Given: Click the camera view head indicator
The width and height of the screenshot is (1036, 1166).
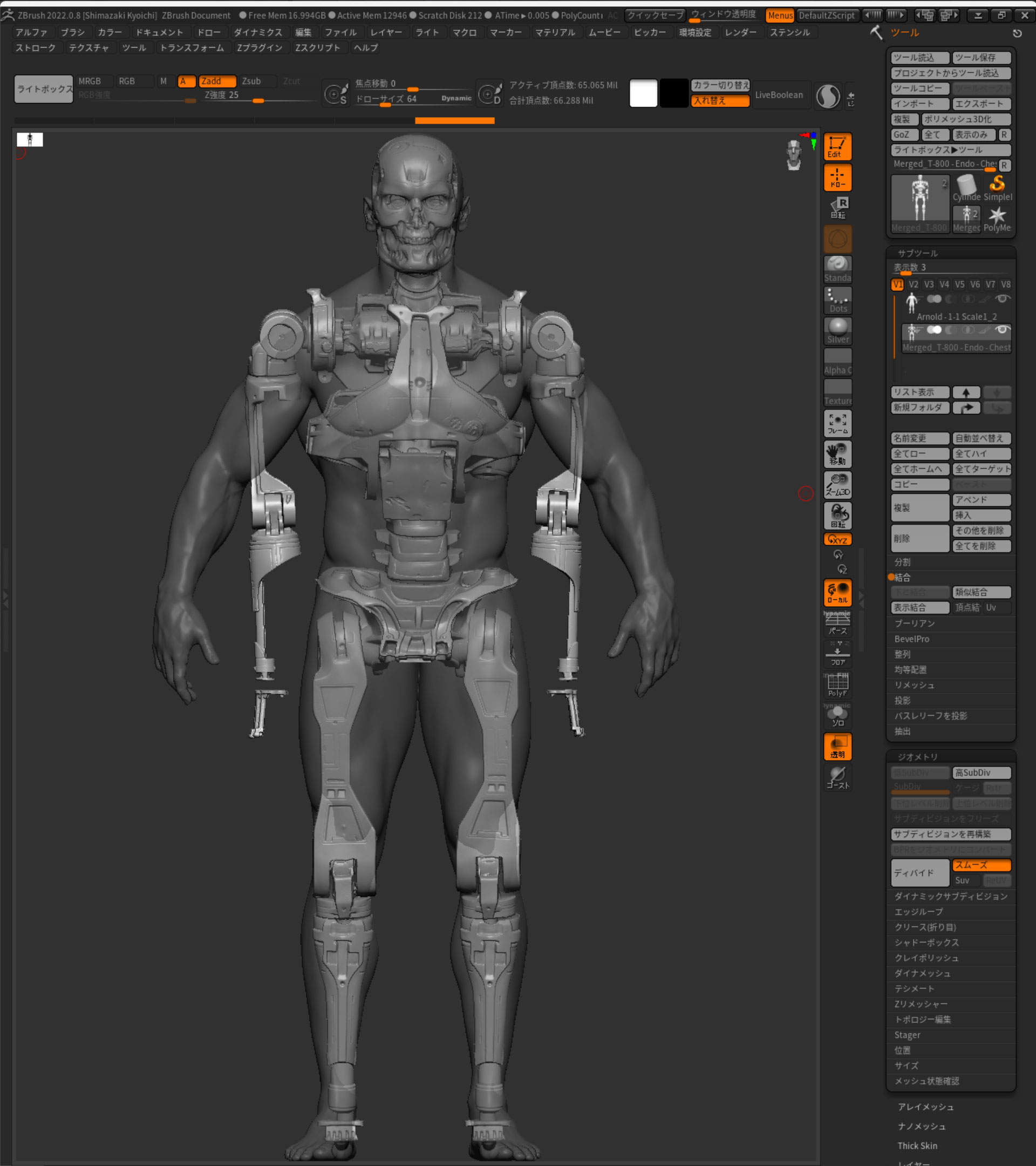Looking at the screenshot, I should tap(794, 154).
